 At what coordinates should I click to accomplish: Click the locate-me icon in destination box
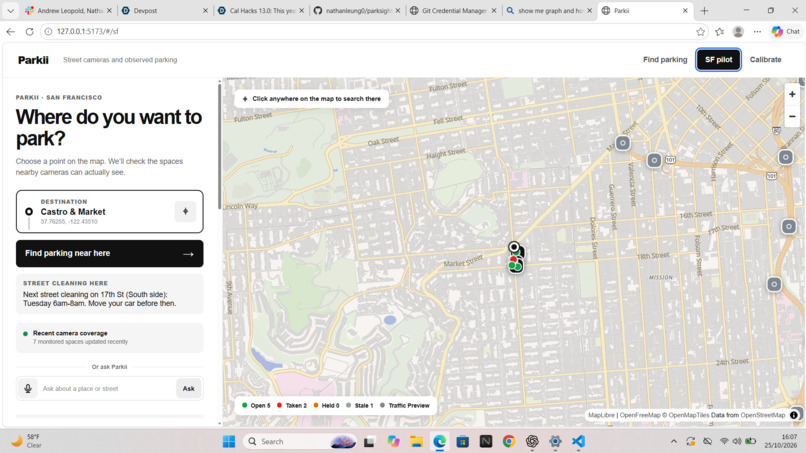(186, 211)
